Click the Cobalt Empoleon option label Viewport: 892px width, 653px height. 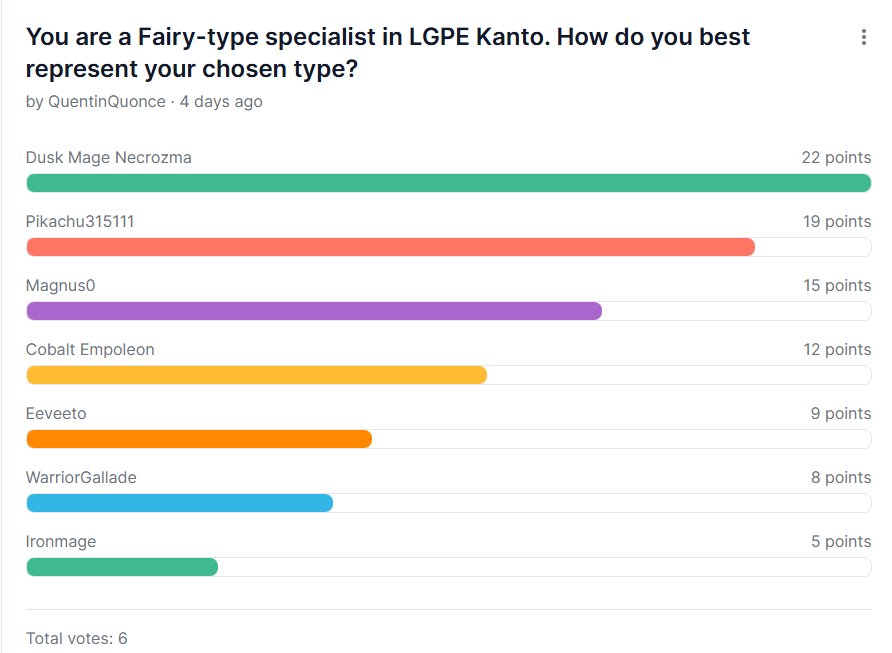[90, 349]
